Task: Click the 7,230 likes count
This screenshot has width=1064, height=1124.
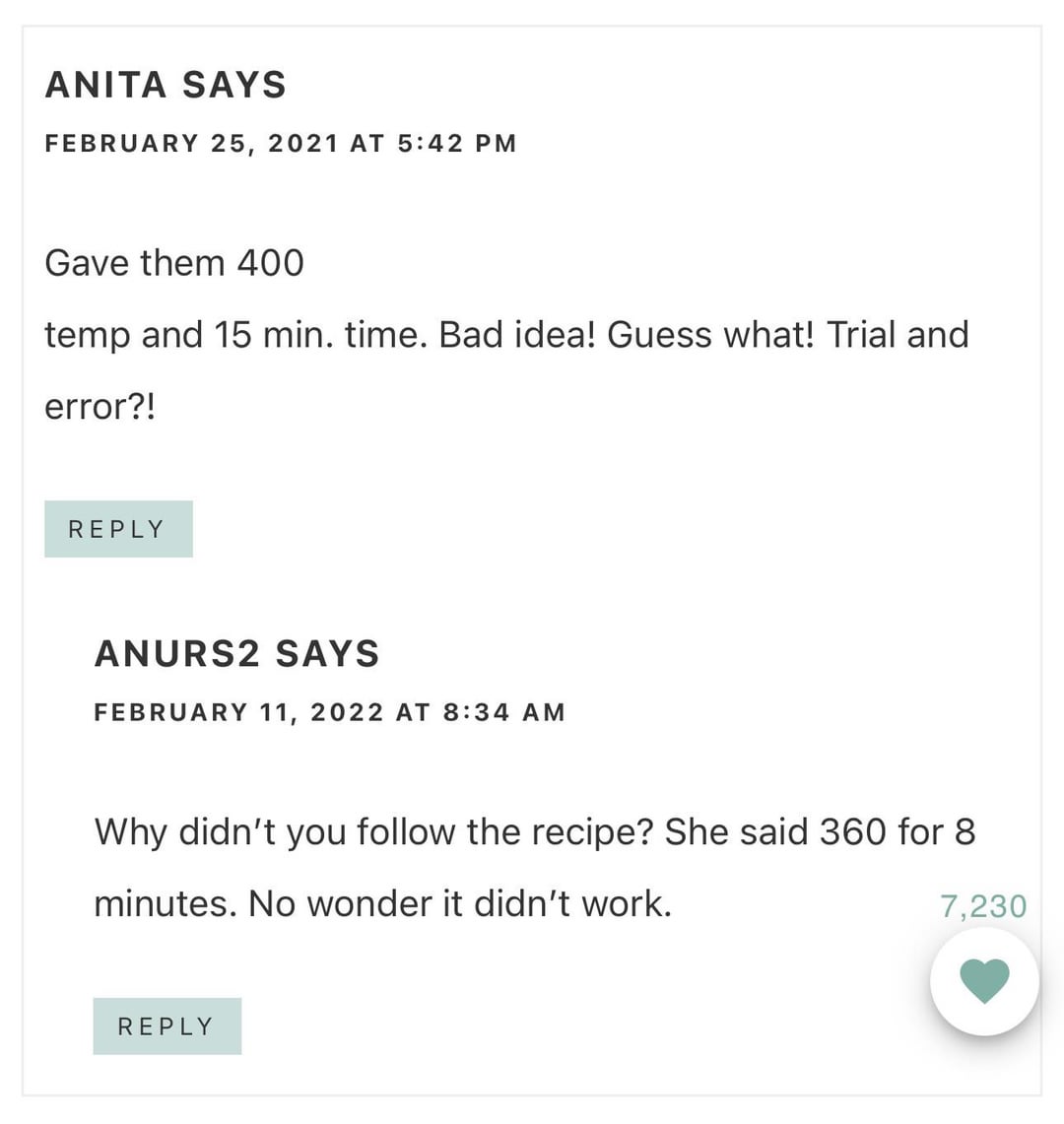Action: (x=983, y=906)
